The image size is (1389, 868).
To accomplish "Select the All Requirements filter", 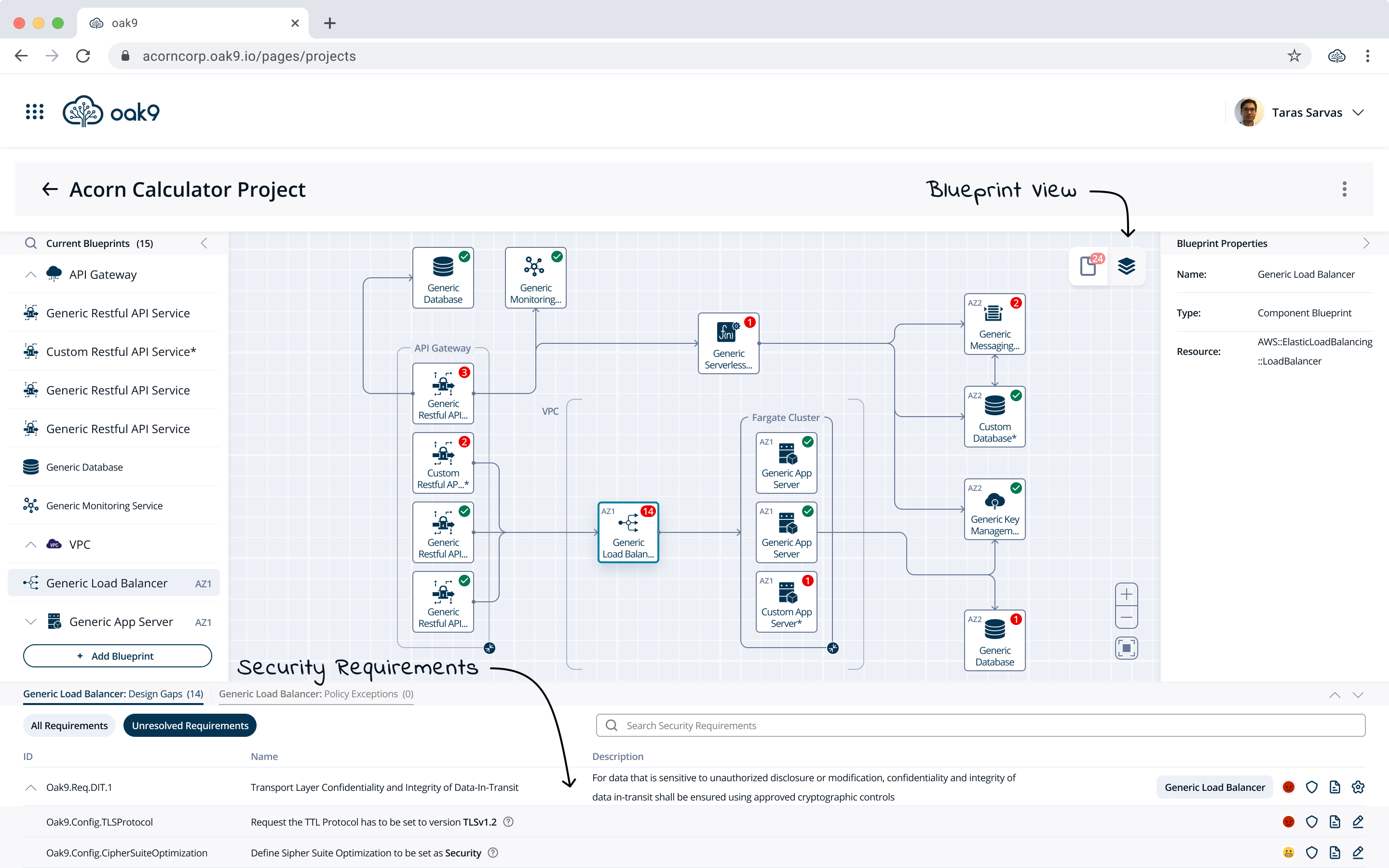I will (69, 726).
